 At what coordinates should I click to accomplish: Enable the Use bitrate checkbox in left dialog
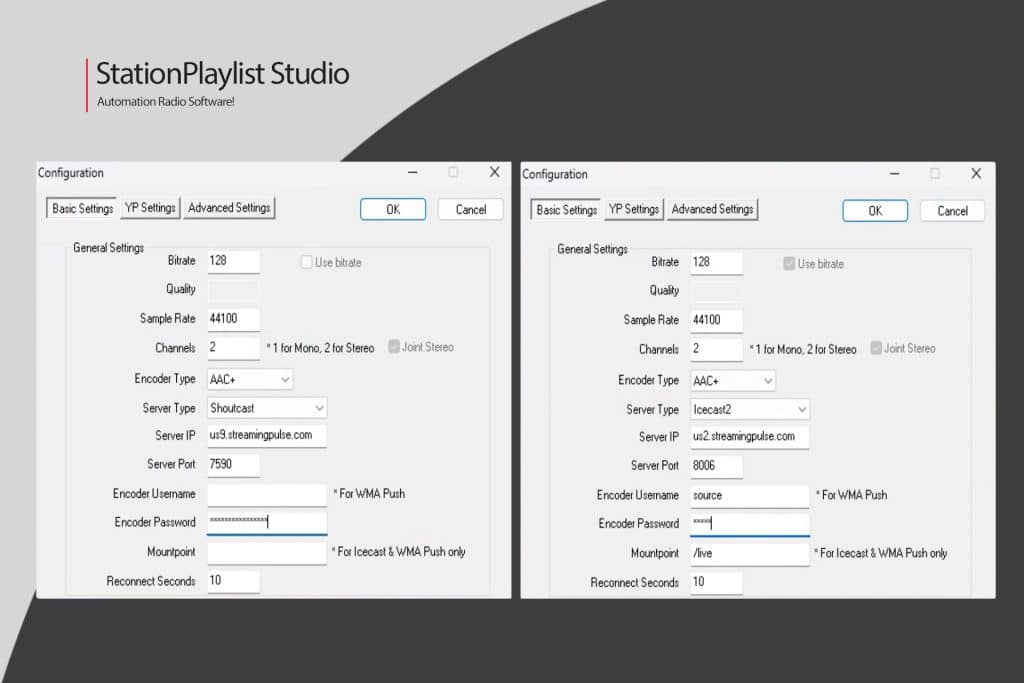(305, 262)
